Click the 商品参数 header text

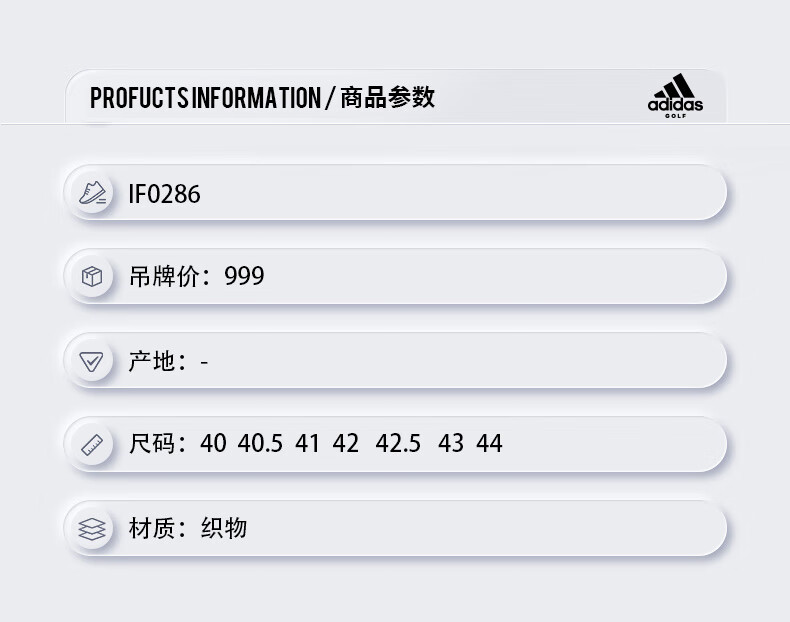(x=387, y=97)
